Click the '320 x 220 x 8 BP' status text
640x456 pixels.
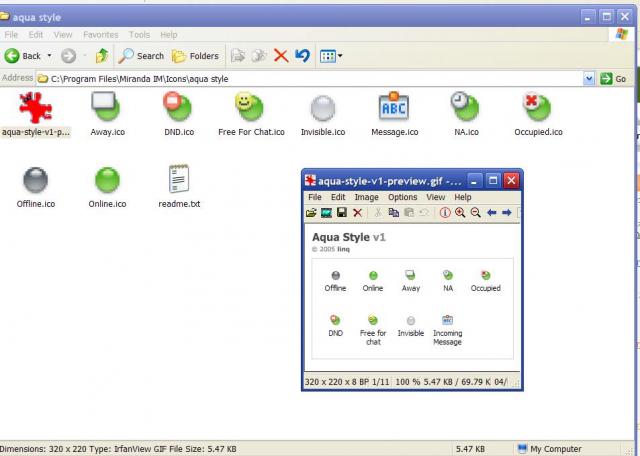[x=336, y=382]
